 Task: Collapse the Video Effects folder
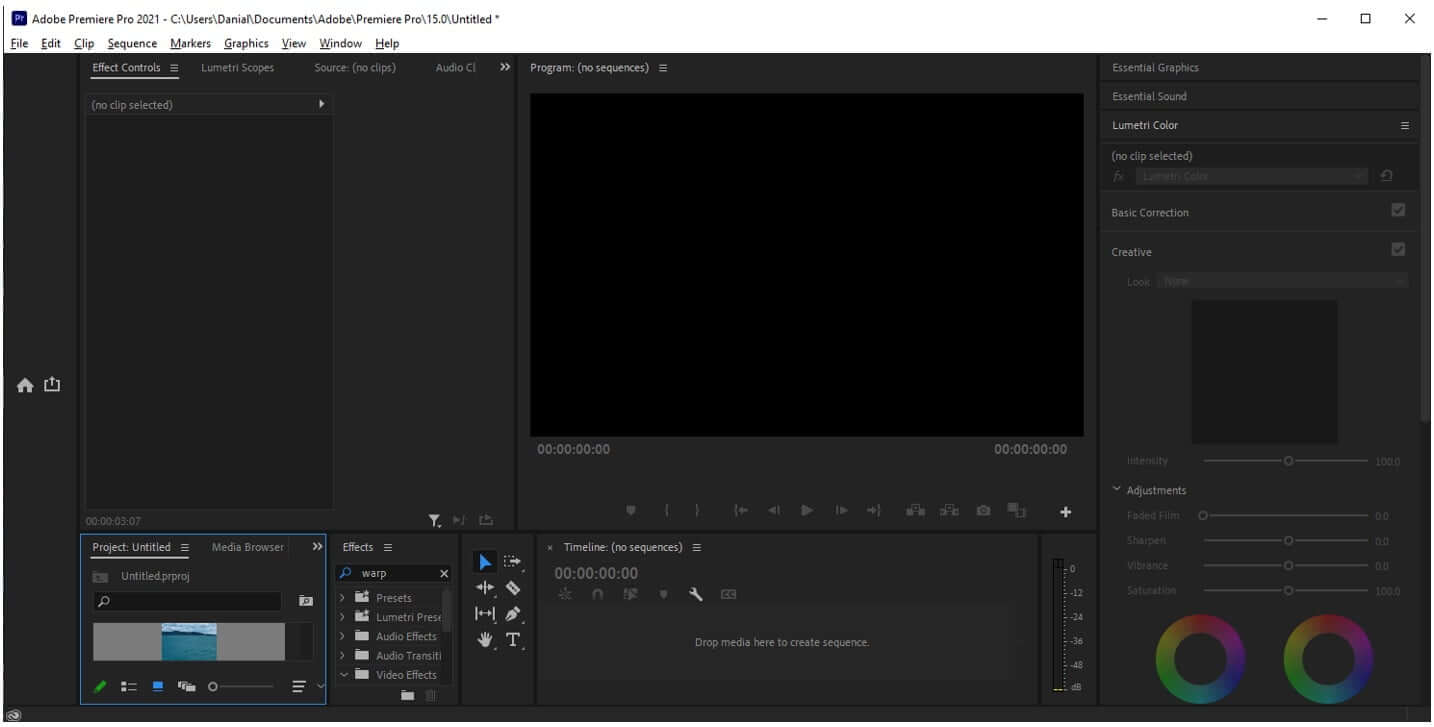[343, 675]
